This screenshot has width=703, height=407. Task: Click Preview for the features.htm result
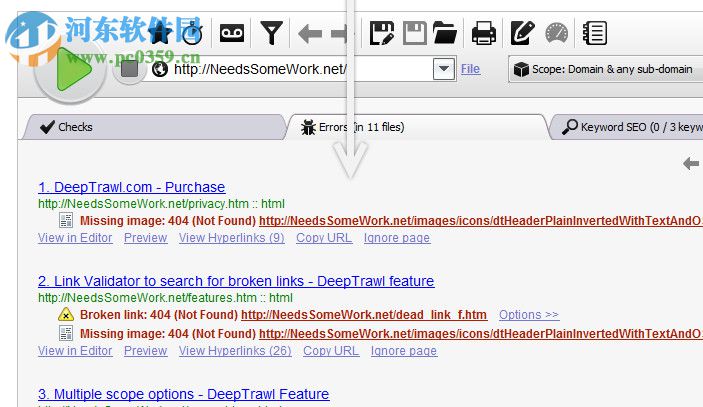pyautogui.click(x=146, y=351)
